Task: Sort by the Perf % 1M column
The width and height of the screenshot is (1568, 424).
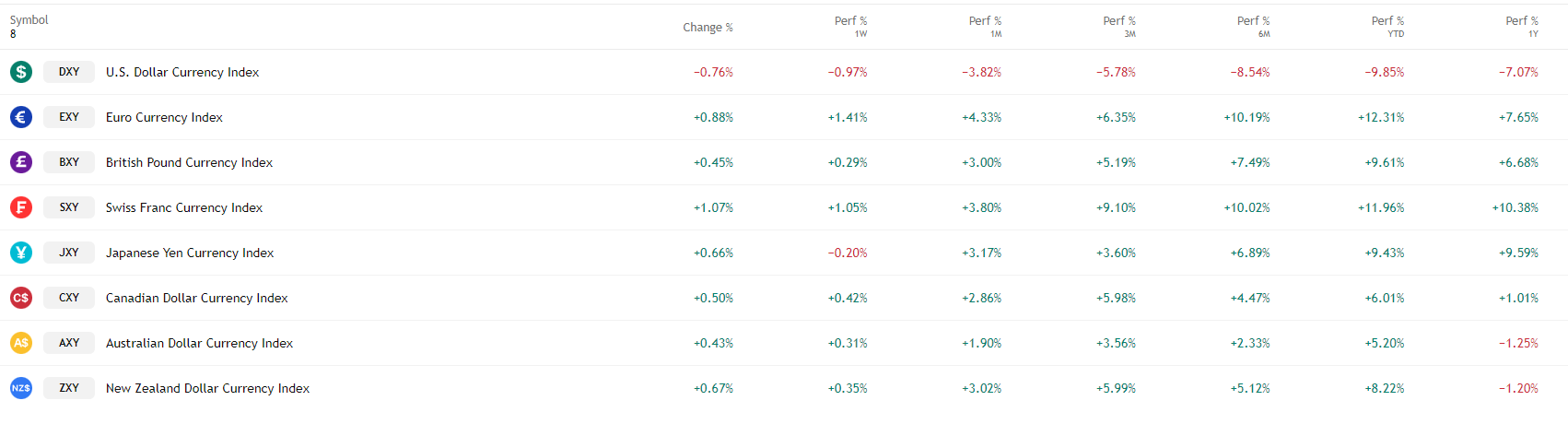Action: (985, 26)
